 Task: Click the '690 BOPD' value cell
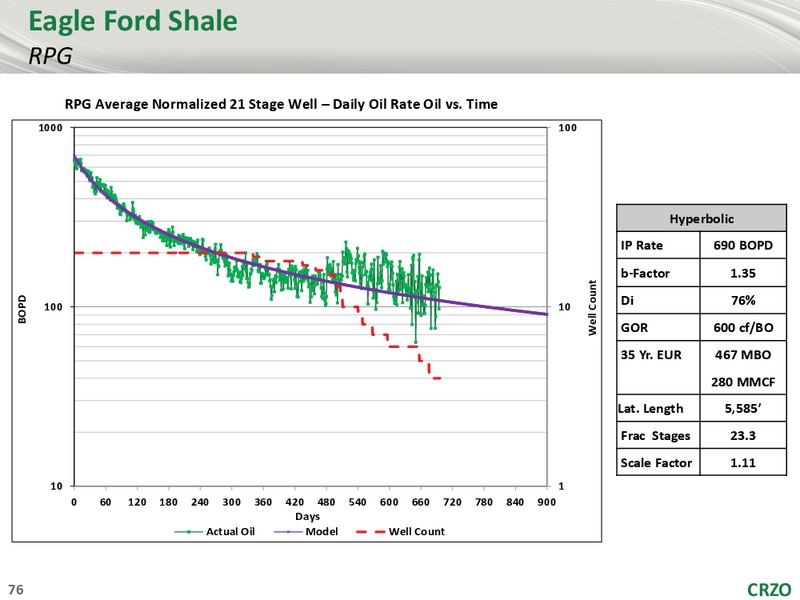point(743,245)
